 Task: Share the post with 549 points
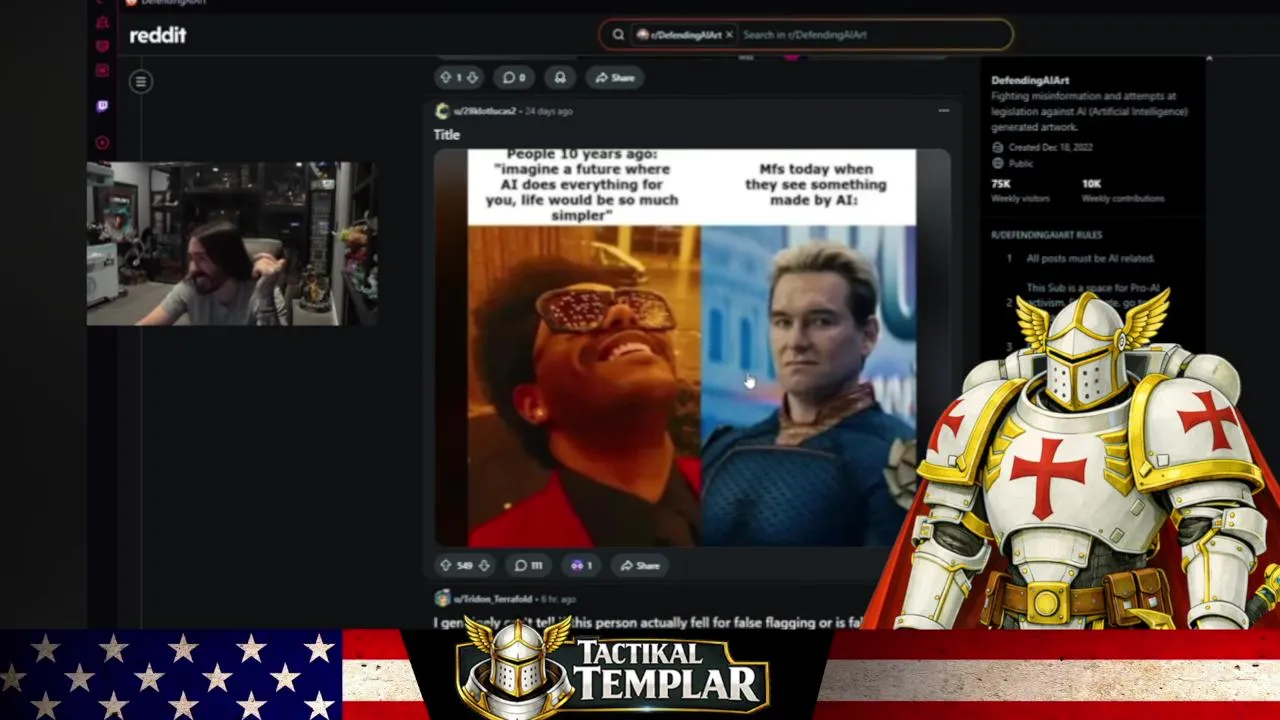pos(640,565)
